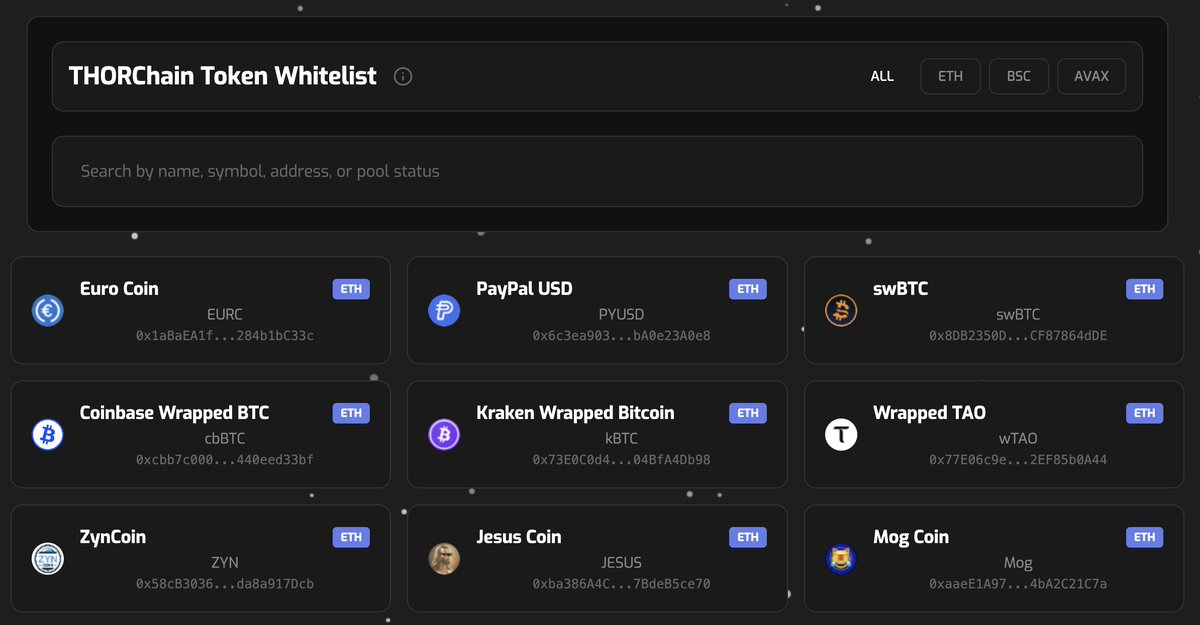Click the ETH badge on swBTC card
This screenshot has height=625, width=1200.
[1145, 289]
